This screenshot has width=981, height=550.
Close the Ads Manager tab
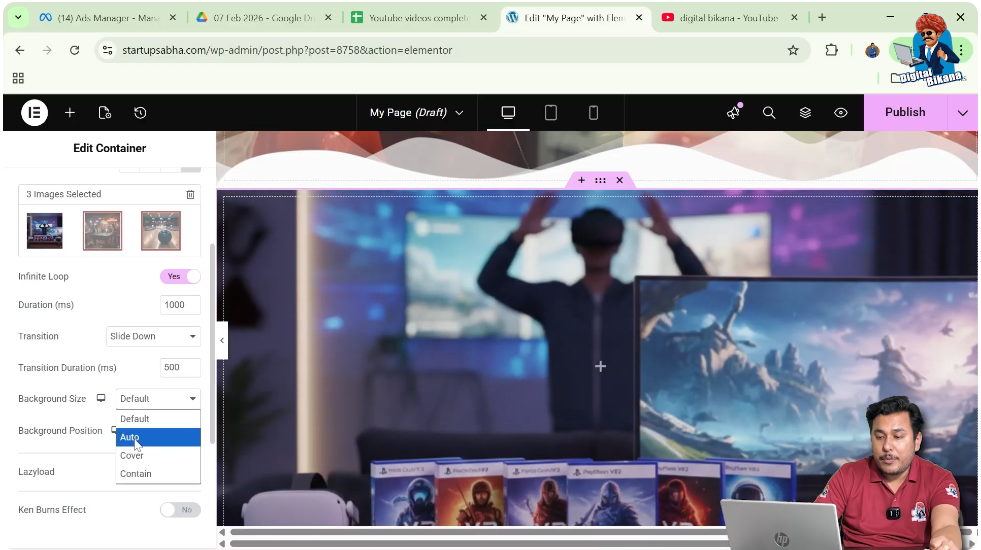point(173,18)
